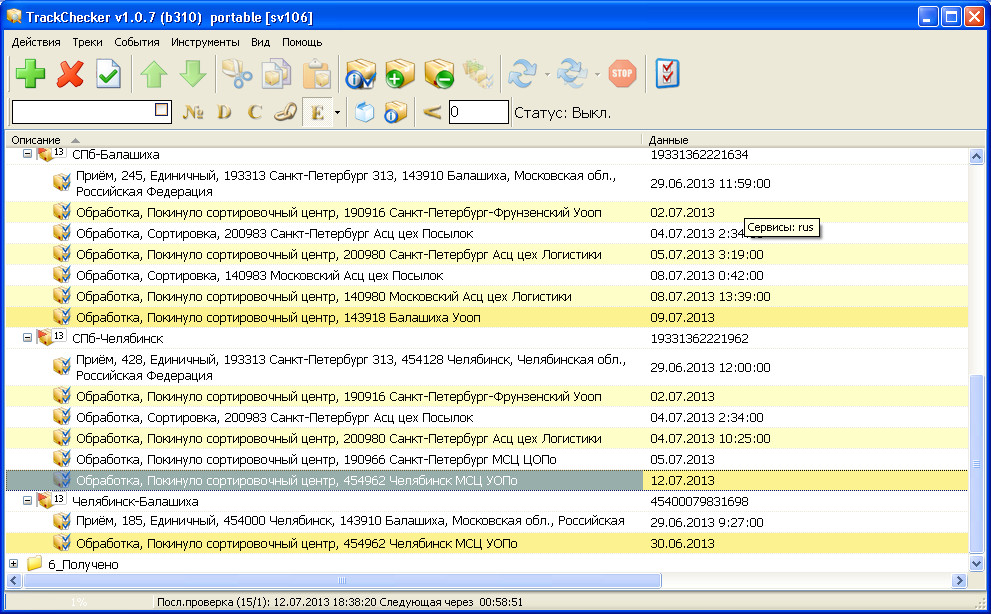Image resolution: width=991 pixels, height=614 pixels.
Task: Click the green up arrow move icon
Action: click(x=153, y=74)
